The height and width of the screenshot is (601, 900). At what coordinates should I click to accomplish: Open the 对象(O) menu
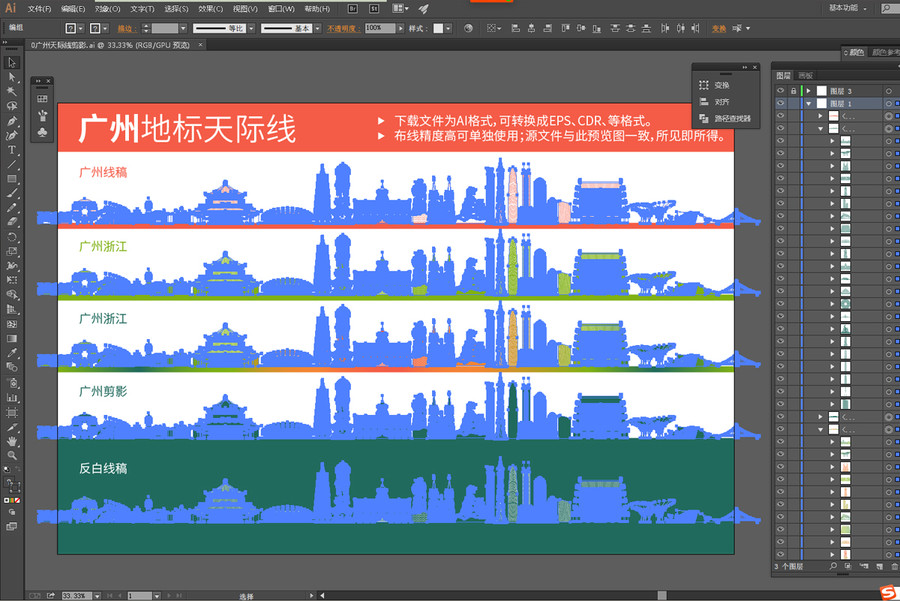tap(107, 9)
